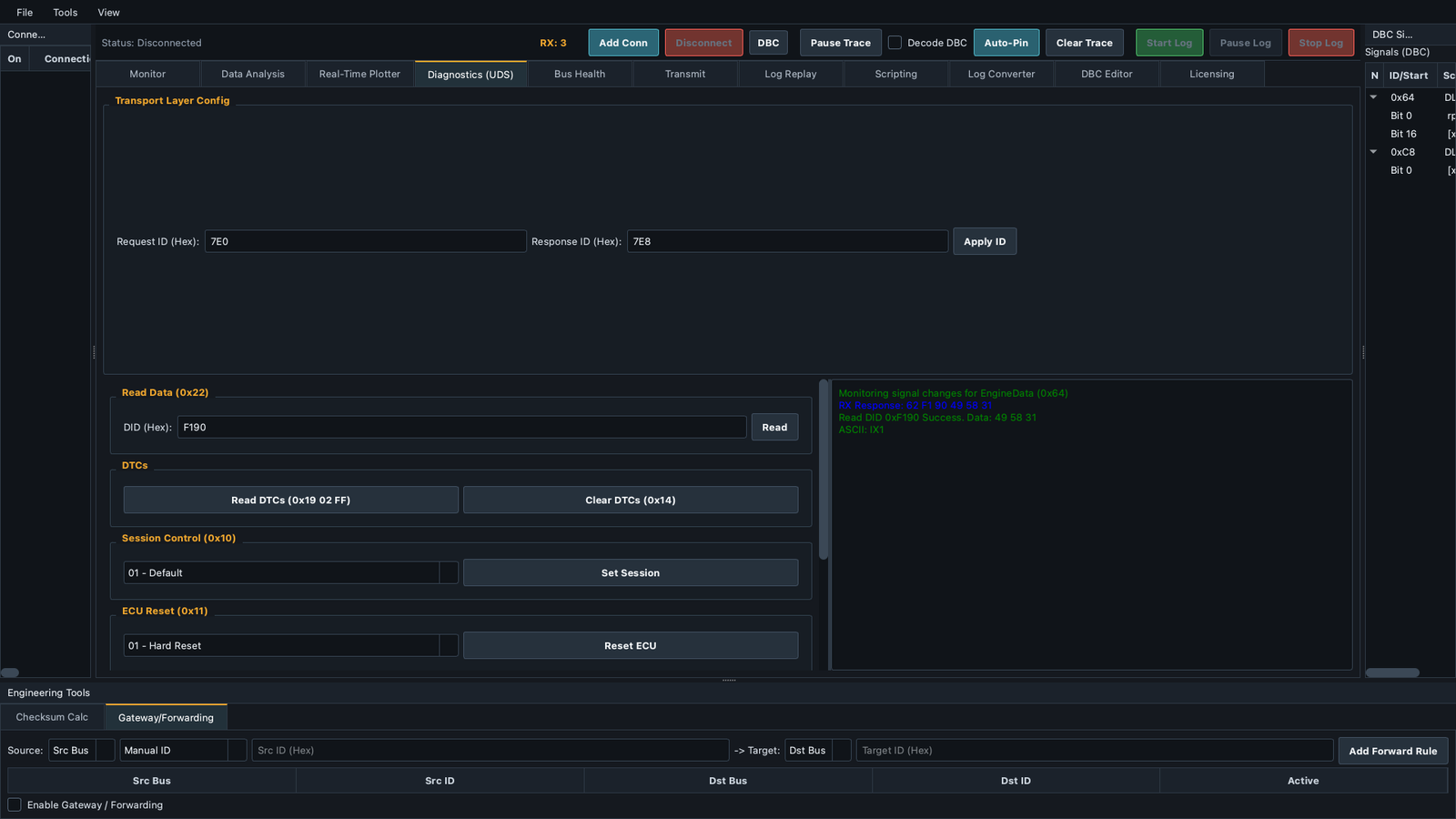Open the Session Control type dropdown
Viewport: 1456px width, 819px height.
(x=291, y=572)
